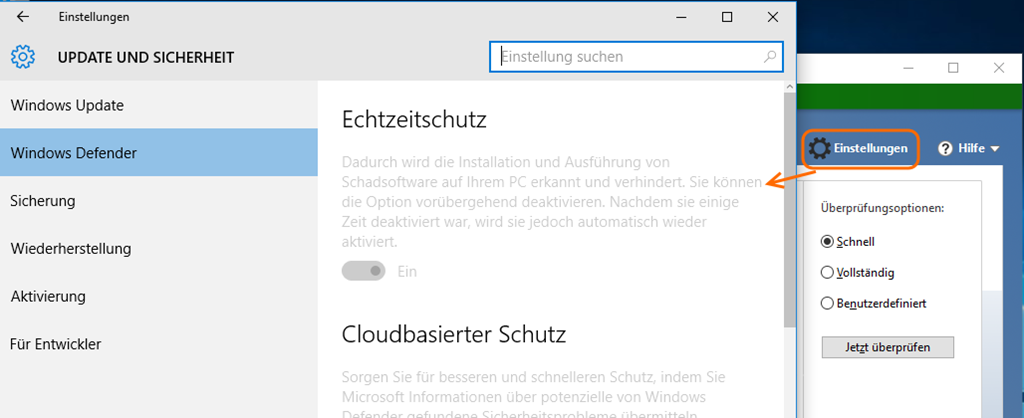The height and width of the screenshot is (418, 1024).
Task: Click the Update und Sicherheit gear icon
Action: point(23,57)
